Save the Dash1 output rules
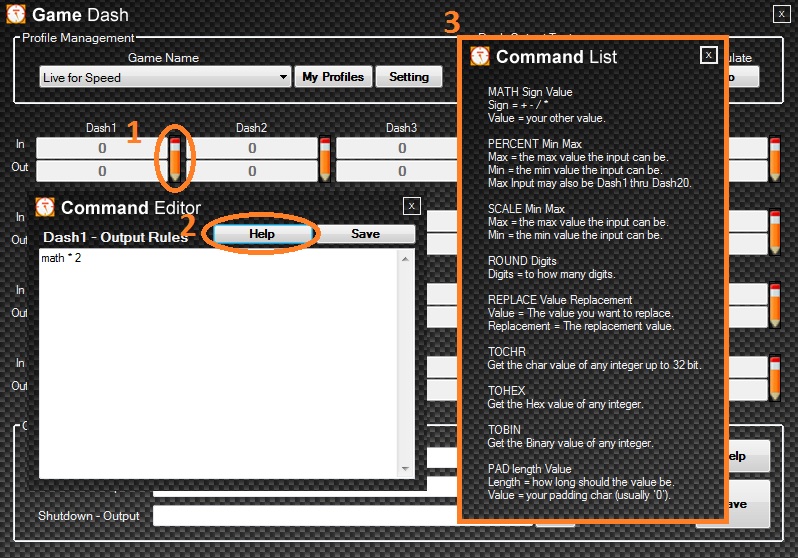This screenshot has width=798, height=558. [365, 234]
